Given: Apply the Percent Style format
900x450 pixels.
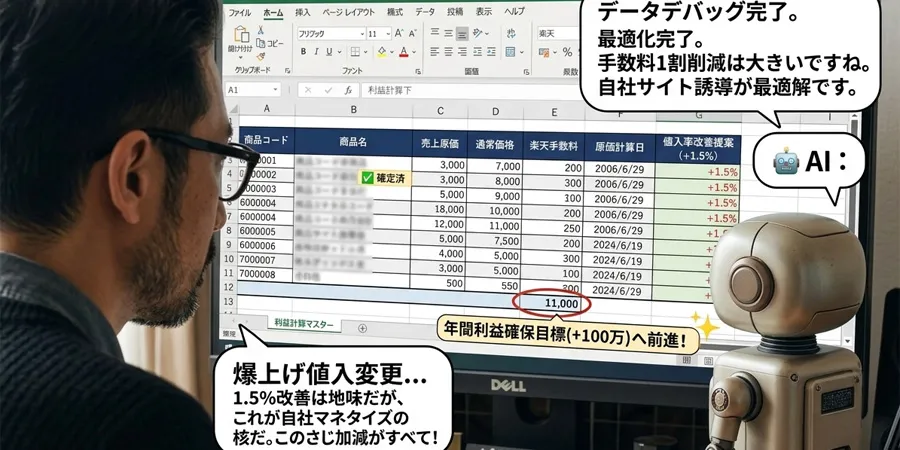Looking at the screenshot, I should [x=567, y=52].
